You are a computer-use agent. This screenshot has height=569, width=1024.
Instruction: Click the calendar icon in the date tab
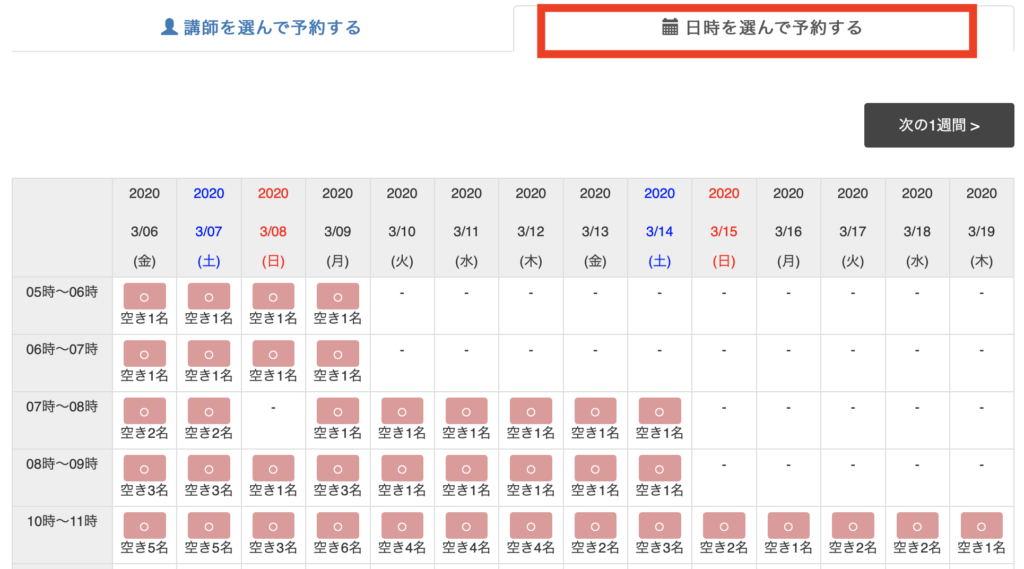tap(670, 28)
